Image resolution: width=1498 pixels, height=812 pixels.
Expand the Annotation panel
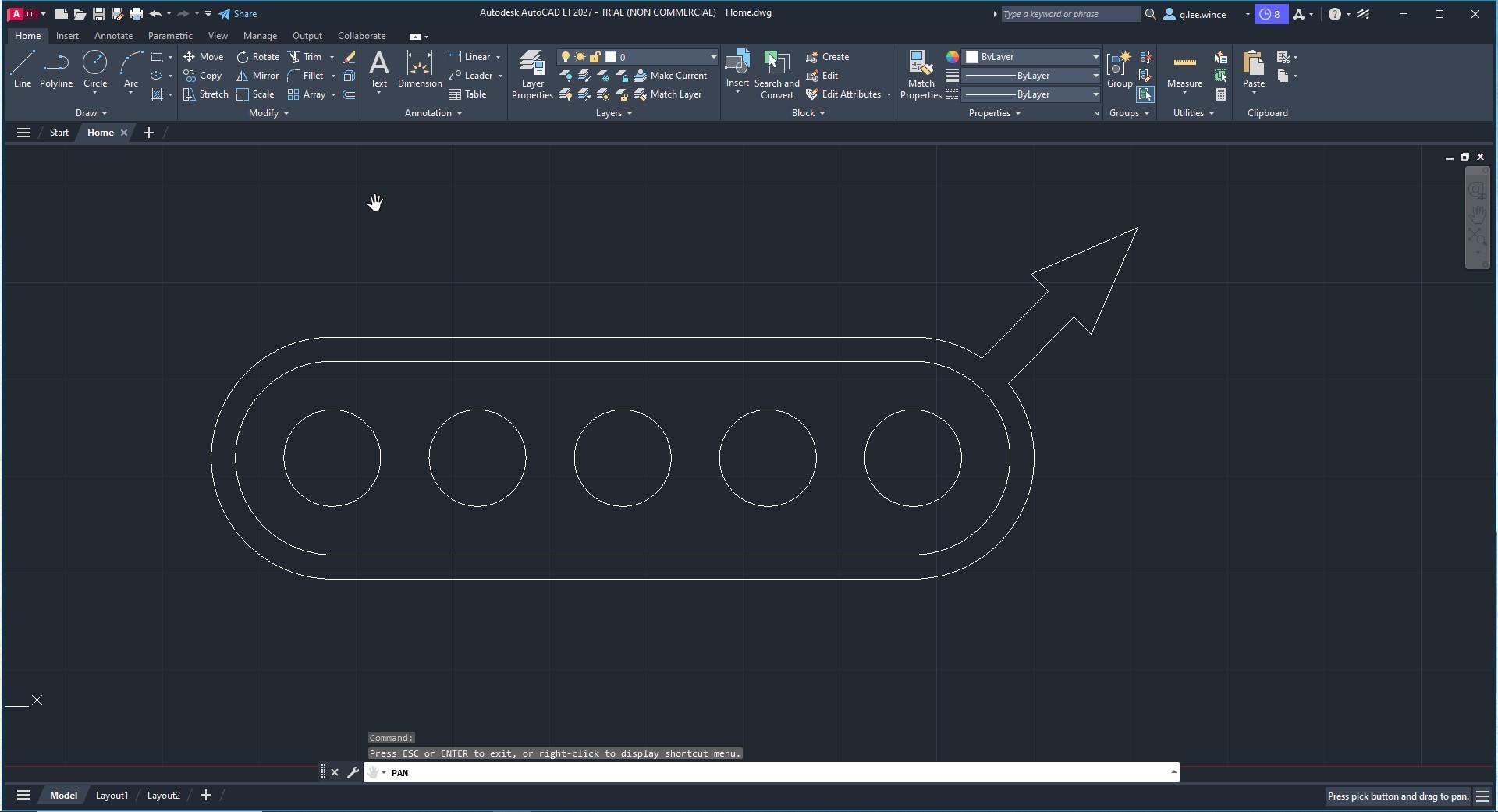tap(434, 113)
